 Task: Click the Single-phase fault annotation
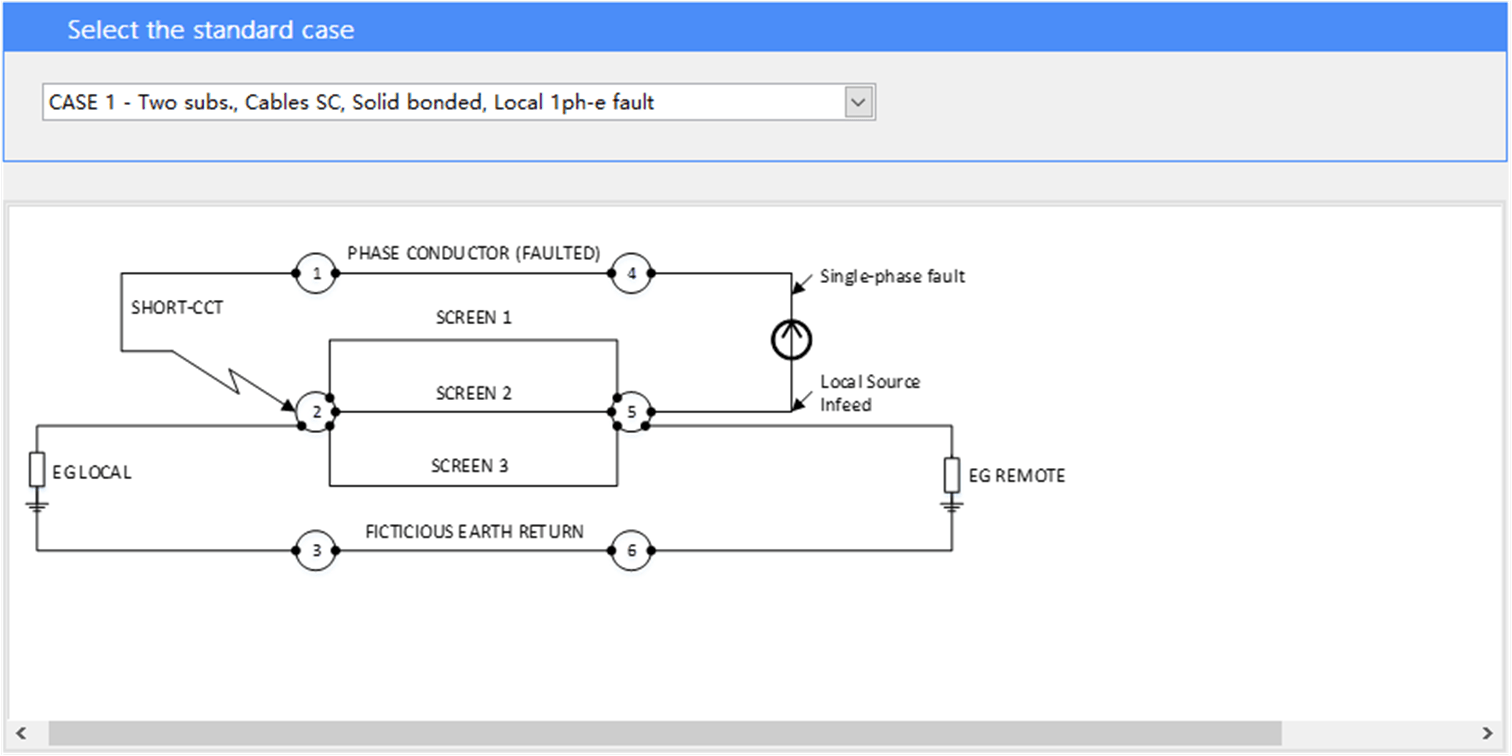click(892, 276)
